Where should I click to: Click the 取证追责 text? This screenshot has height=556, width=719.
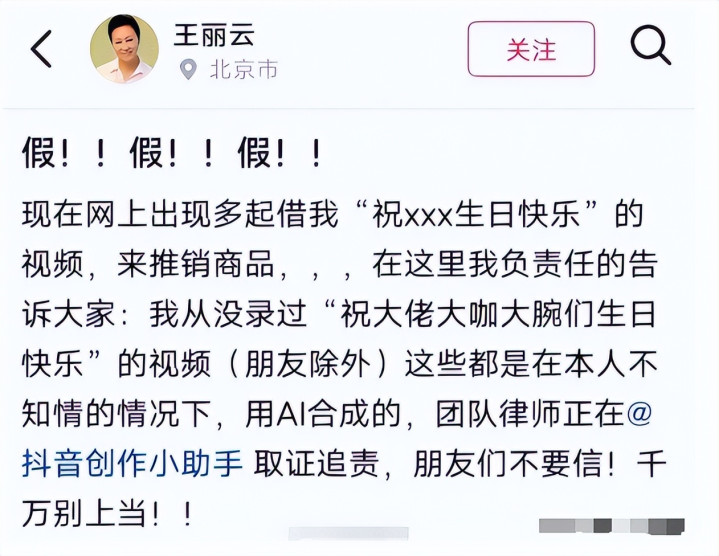tap(316, 463)
